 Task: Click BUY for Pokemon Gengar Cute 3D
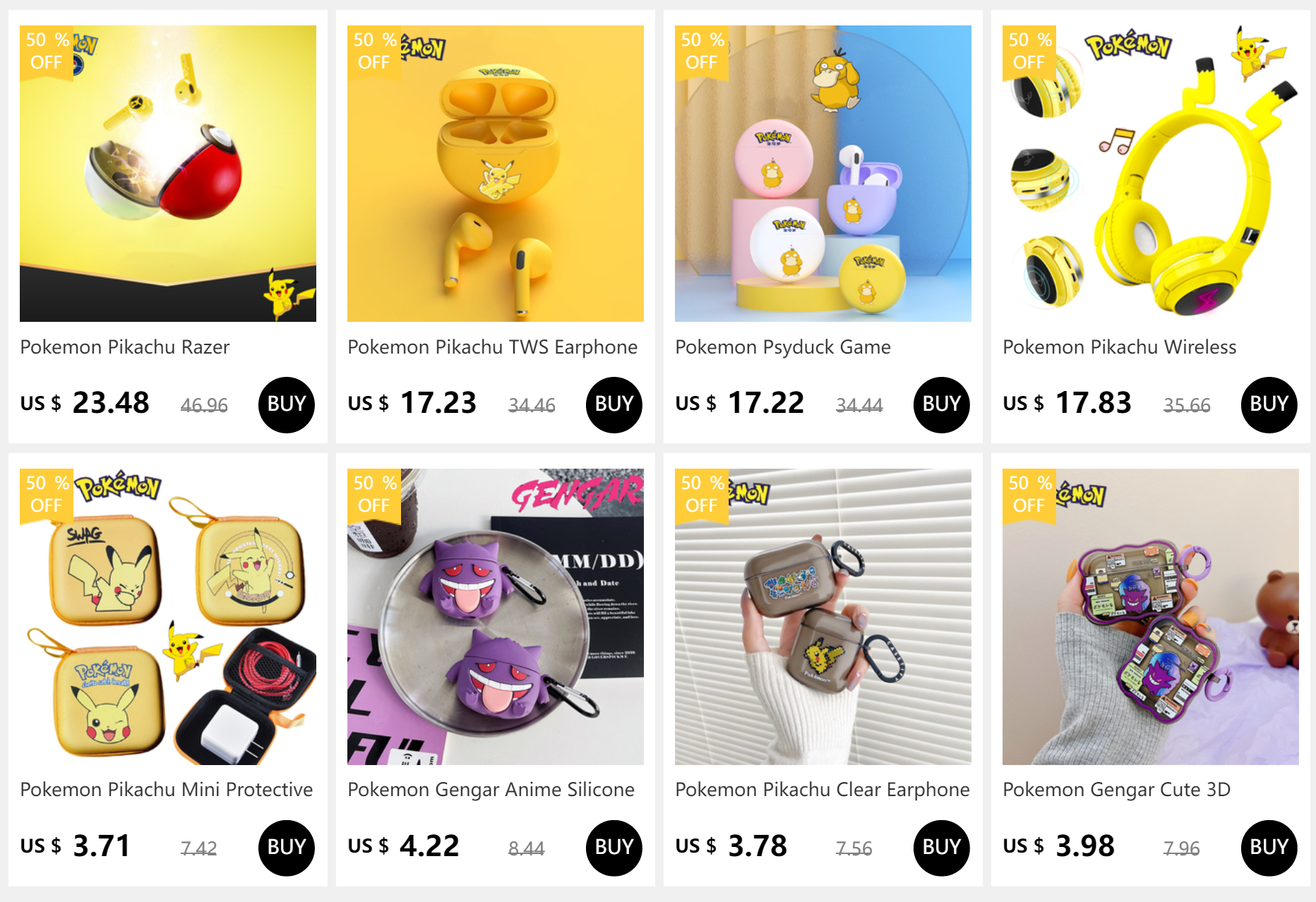coord(1269,848)
